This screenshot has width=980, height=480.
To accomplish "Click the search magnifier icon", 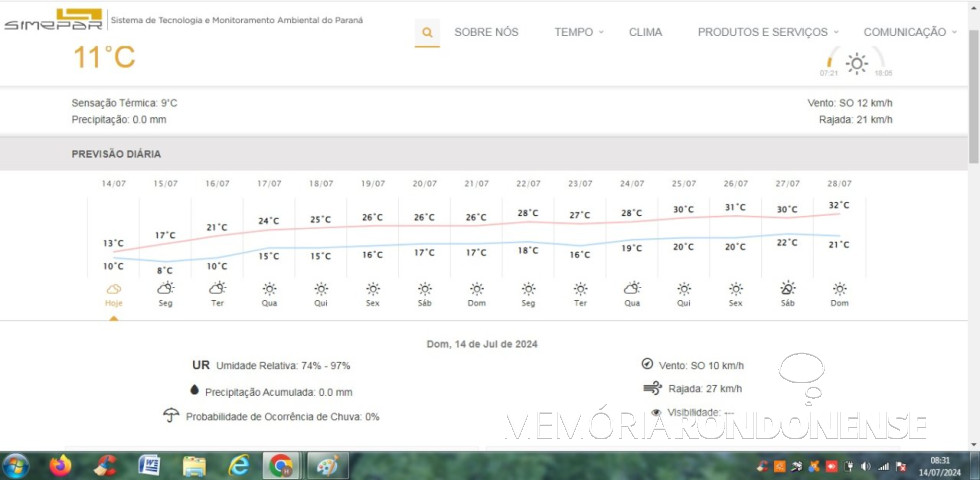I will tap(427, 32).
